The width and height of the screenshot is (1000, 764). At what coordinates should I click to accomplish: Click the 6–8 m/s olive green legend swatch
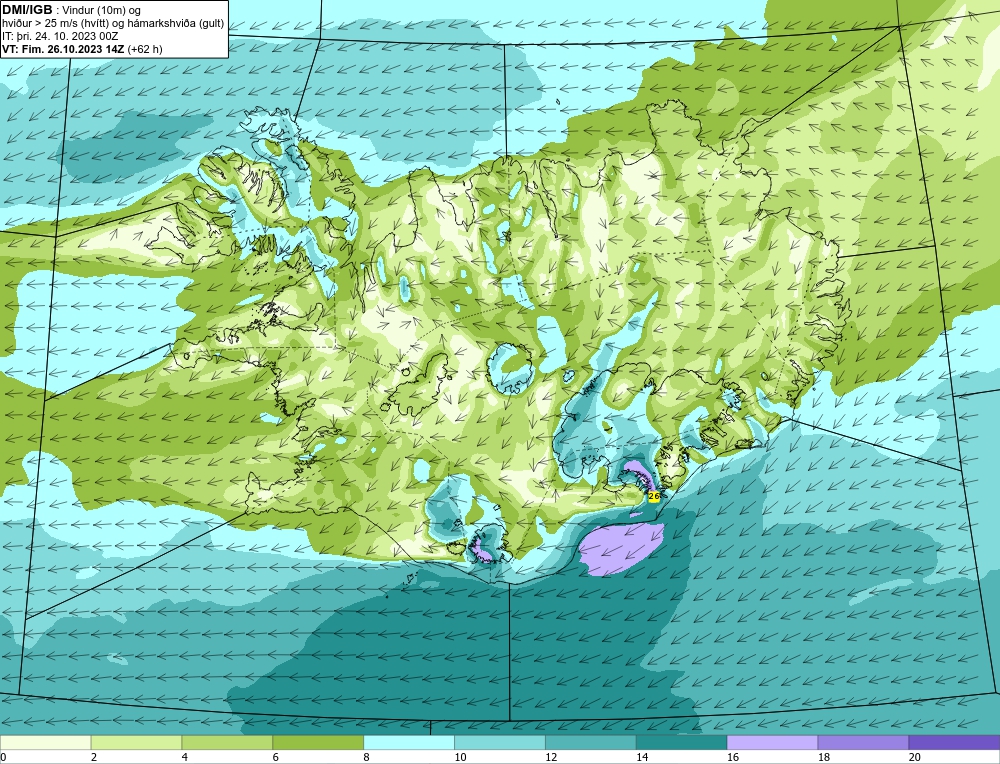click(318, 742)
